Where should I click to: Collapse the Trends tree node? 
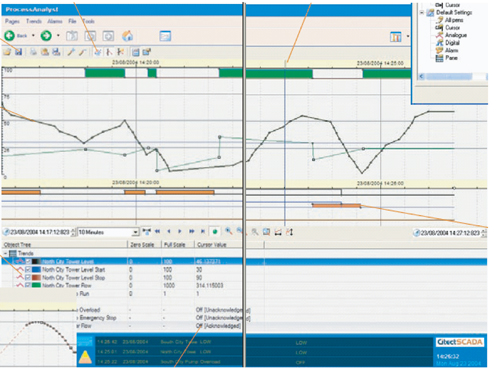(5, 253)
